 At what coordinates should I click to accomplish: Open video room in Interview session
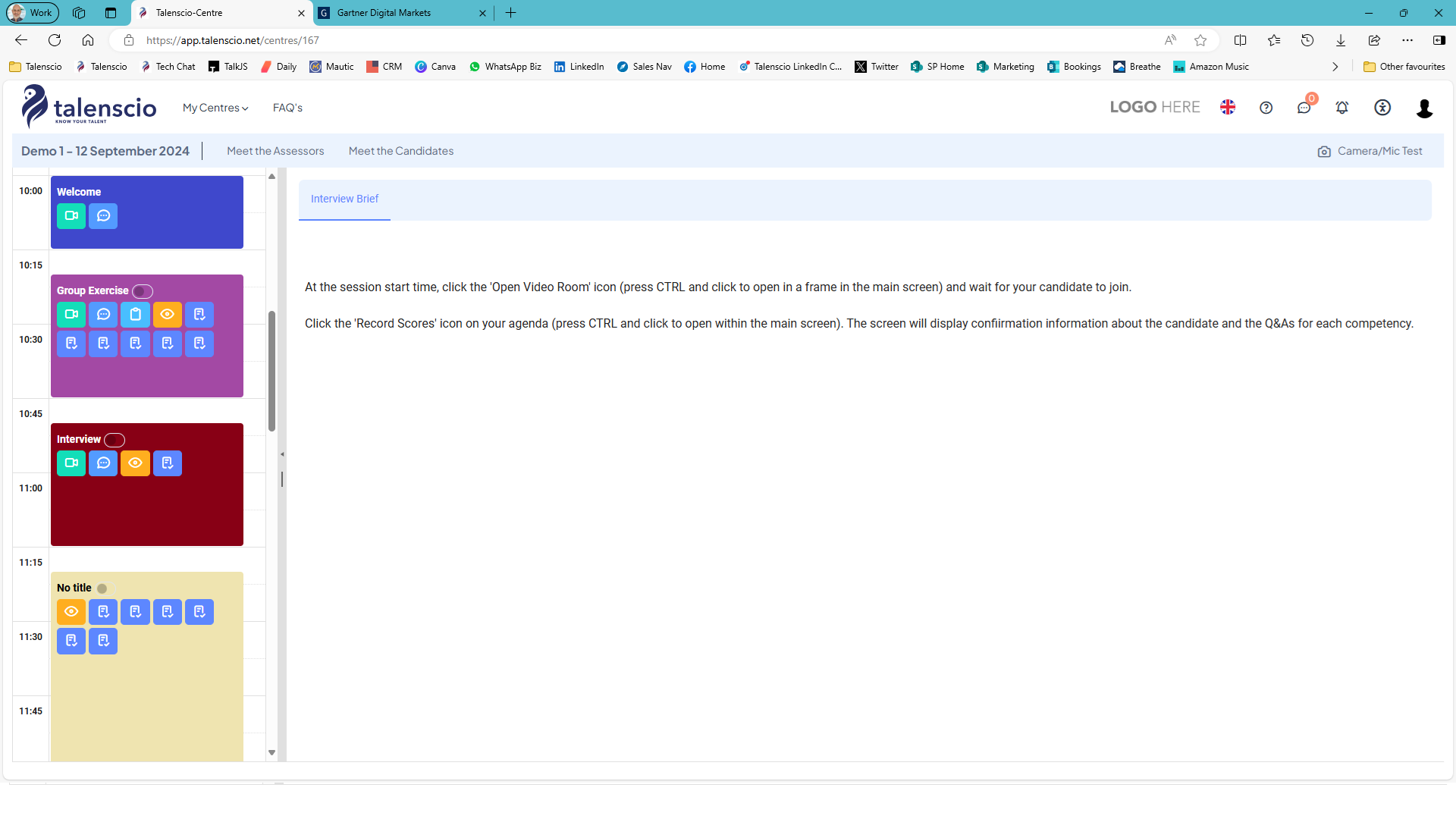point(71,463)
